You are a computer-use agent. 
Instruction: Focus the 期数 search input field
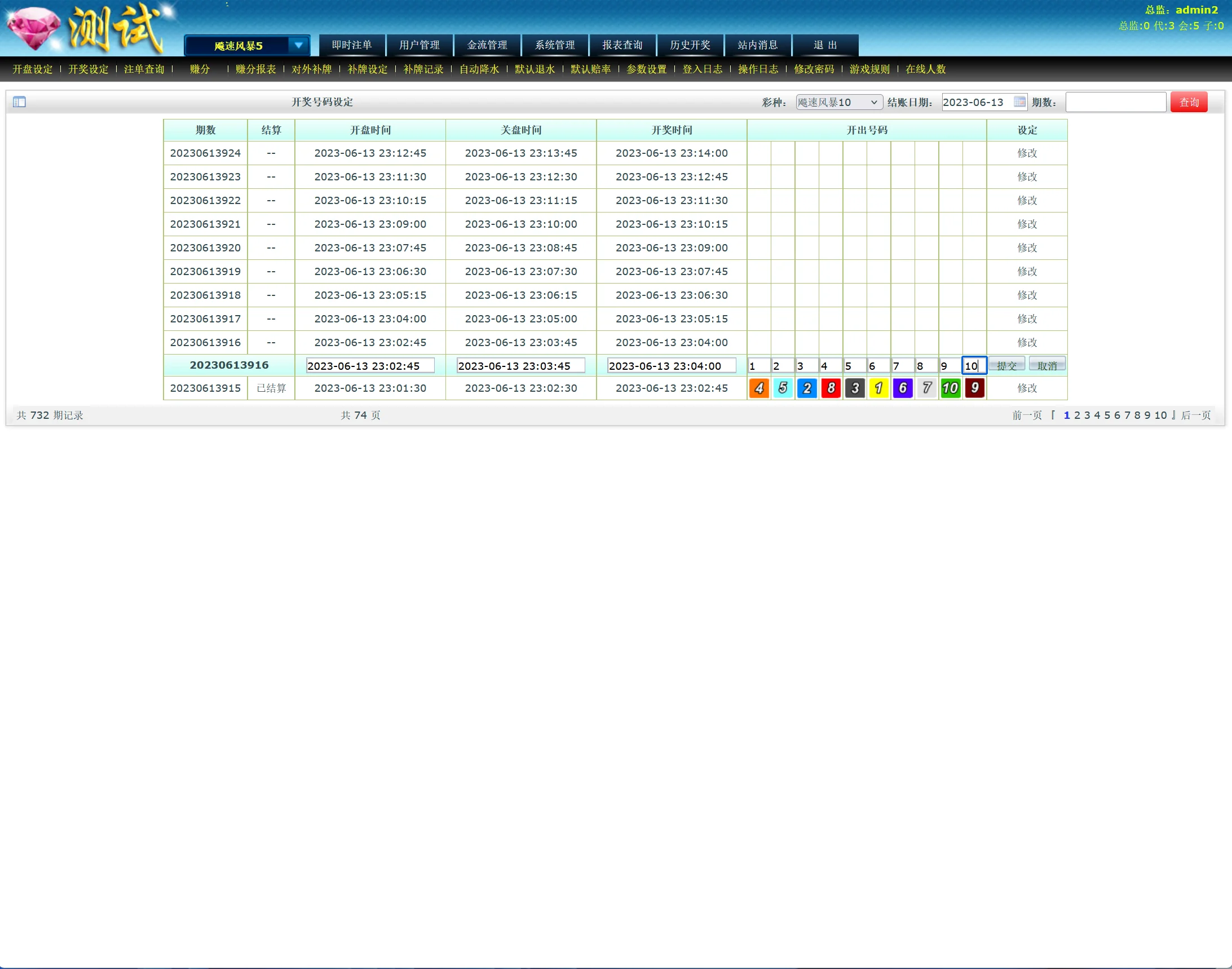(x=1115, y=103)
